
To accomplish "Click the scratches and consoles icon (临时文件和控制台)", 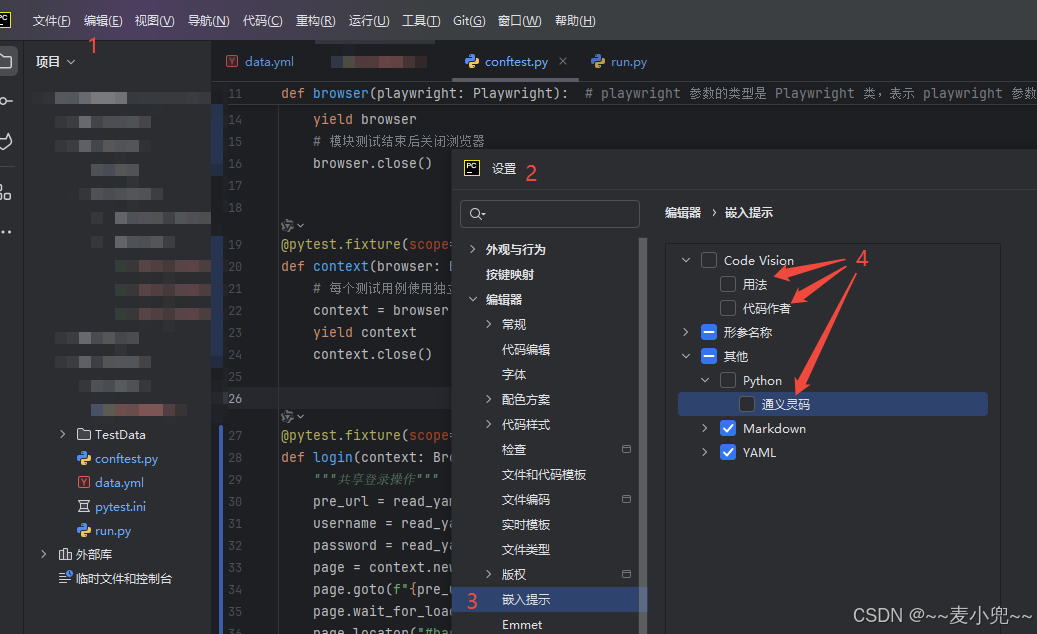I will (x=65, y=578).
